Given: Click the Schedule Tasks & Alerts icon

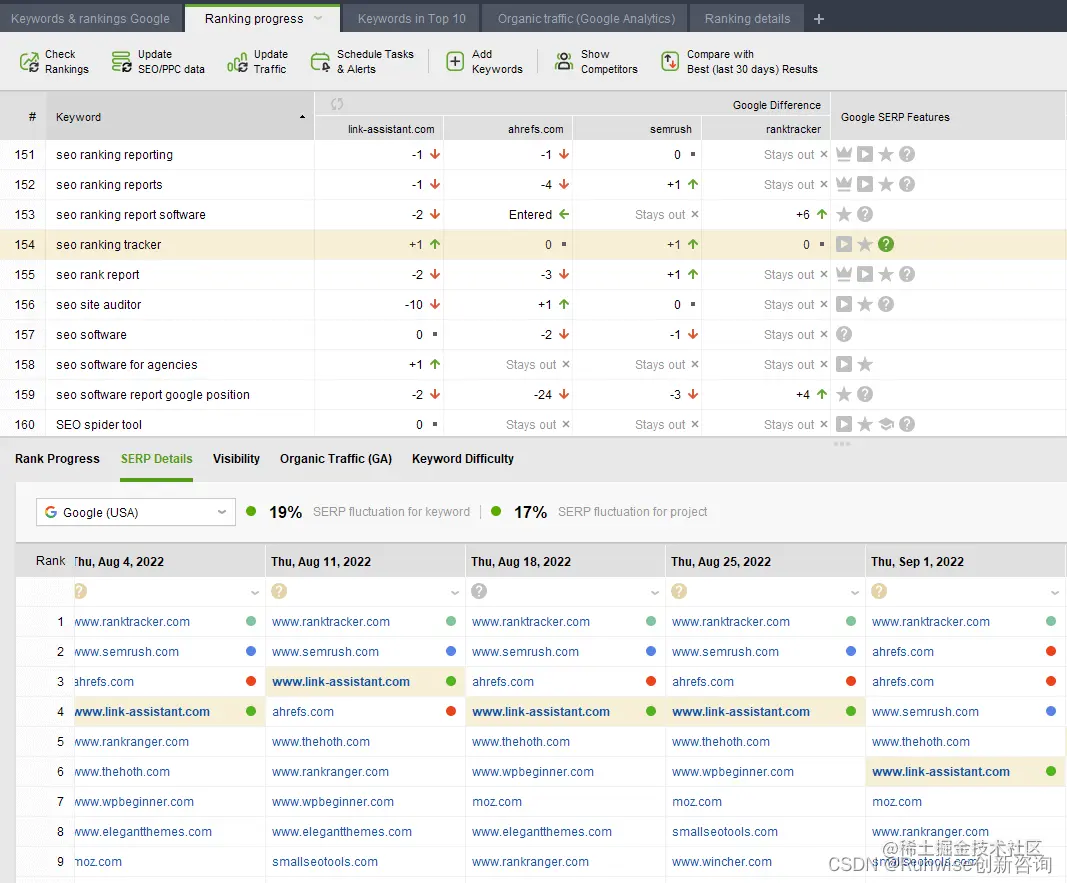Looking at the screenshot, I should coord(321,62).
